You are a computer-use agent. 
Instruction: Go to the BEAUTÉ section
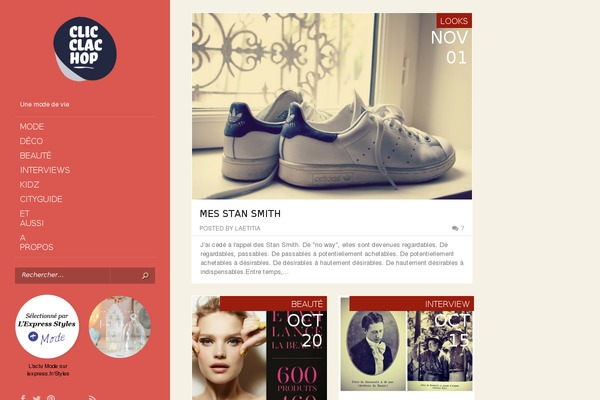point(36,156)
